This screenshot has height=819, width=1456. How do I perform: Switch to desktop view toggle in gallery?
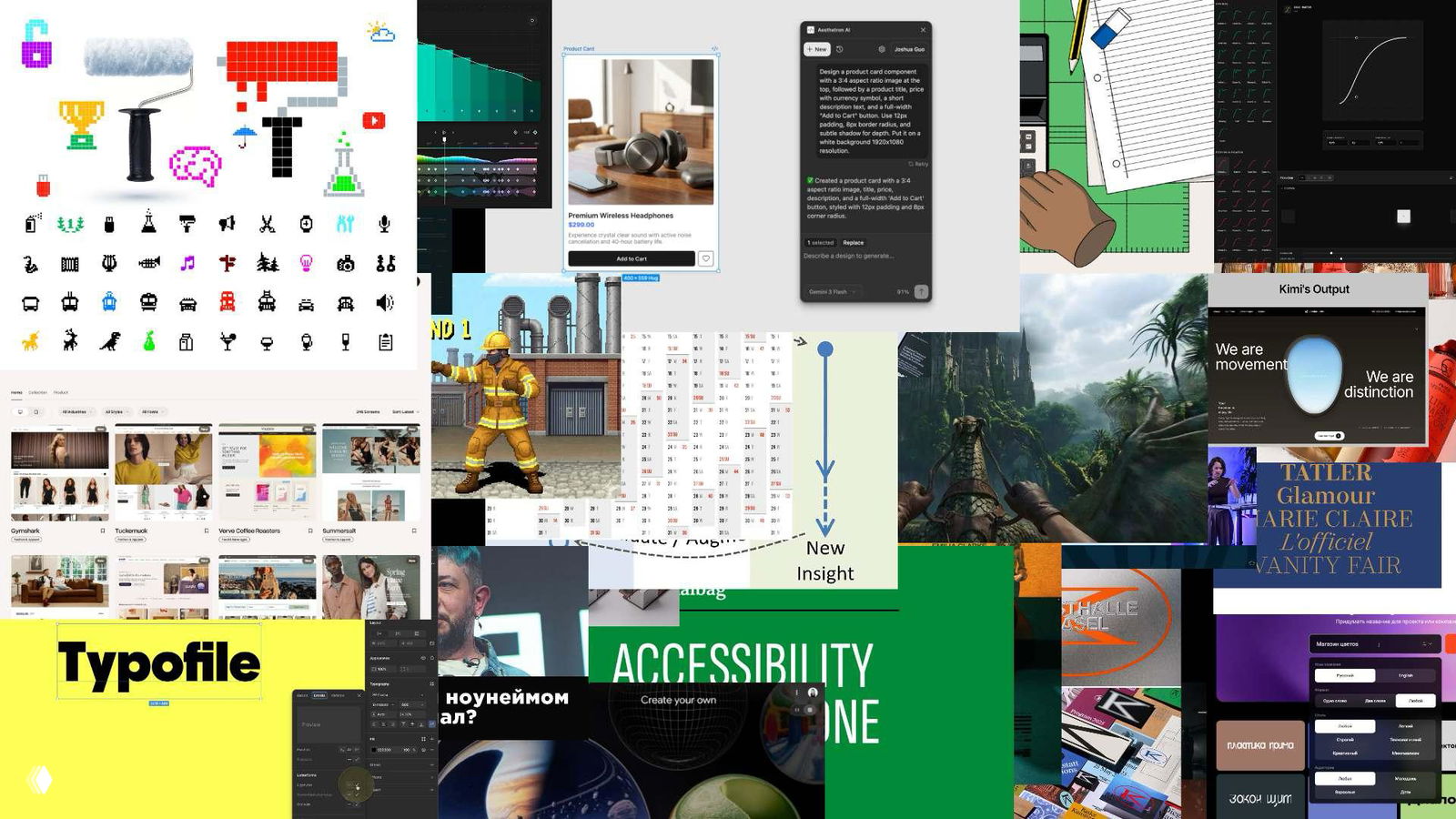[x=20, y=411]
